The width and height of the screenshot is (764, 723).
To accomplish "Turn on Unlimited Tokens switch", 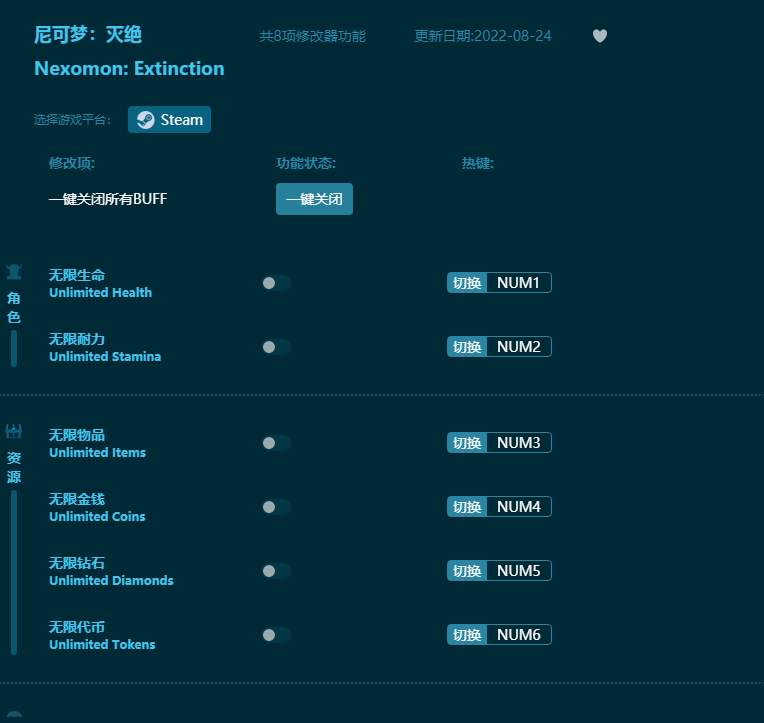I will (x=276, y=635).
